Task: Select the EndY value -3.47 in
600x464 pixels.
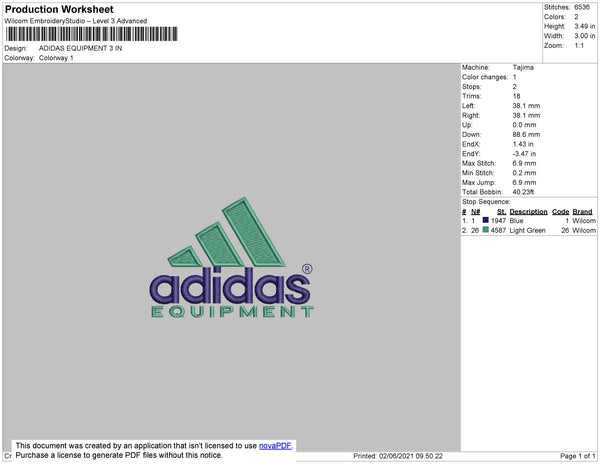Action: [x=524, y=154]
